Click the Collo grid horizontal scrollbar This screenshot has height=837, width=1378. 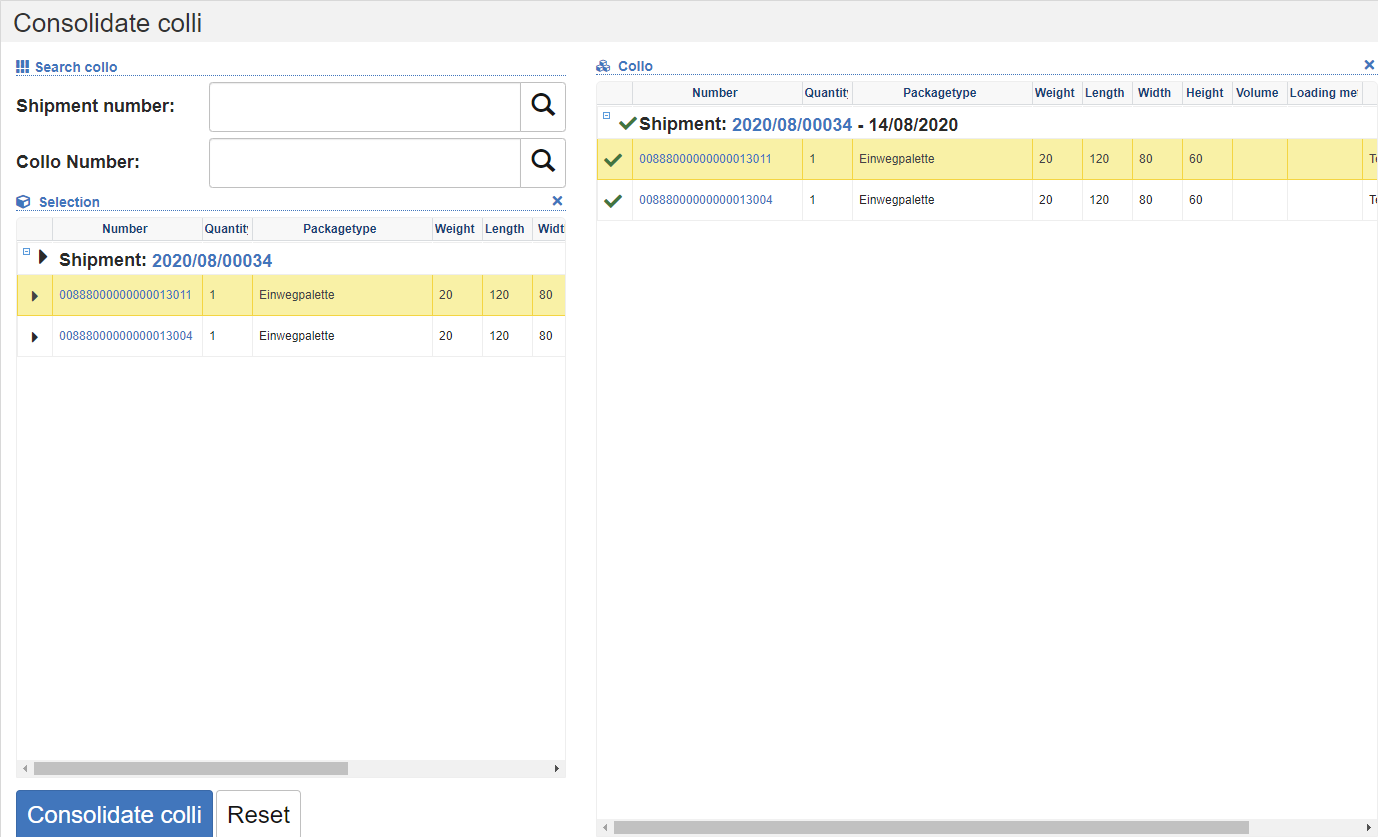tap(930, 827)
